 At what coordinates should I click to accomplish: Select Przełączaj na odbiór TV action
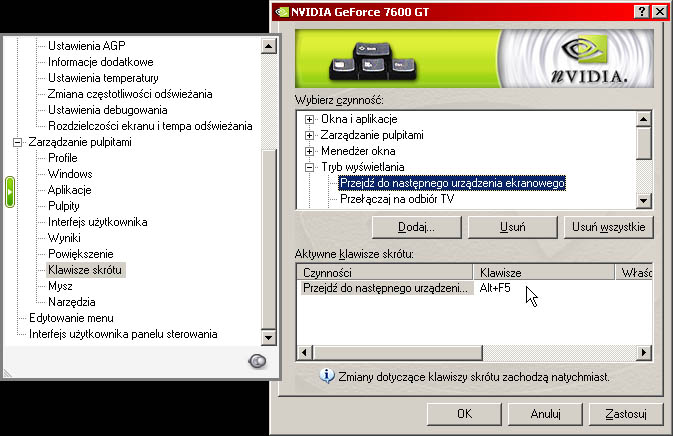[397, 199]
